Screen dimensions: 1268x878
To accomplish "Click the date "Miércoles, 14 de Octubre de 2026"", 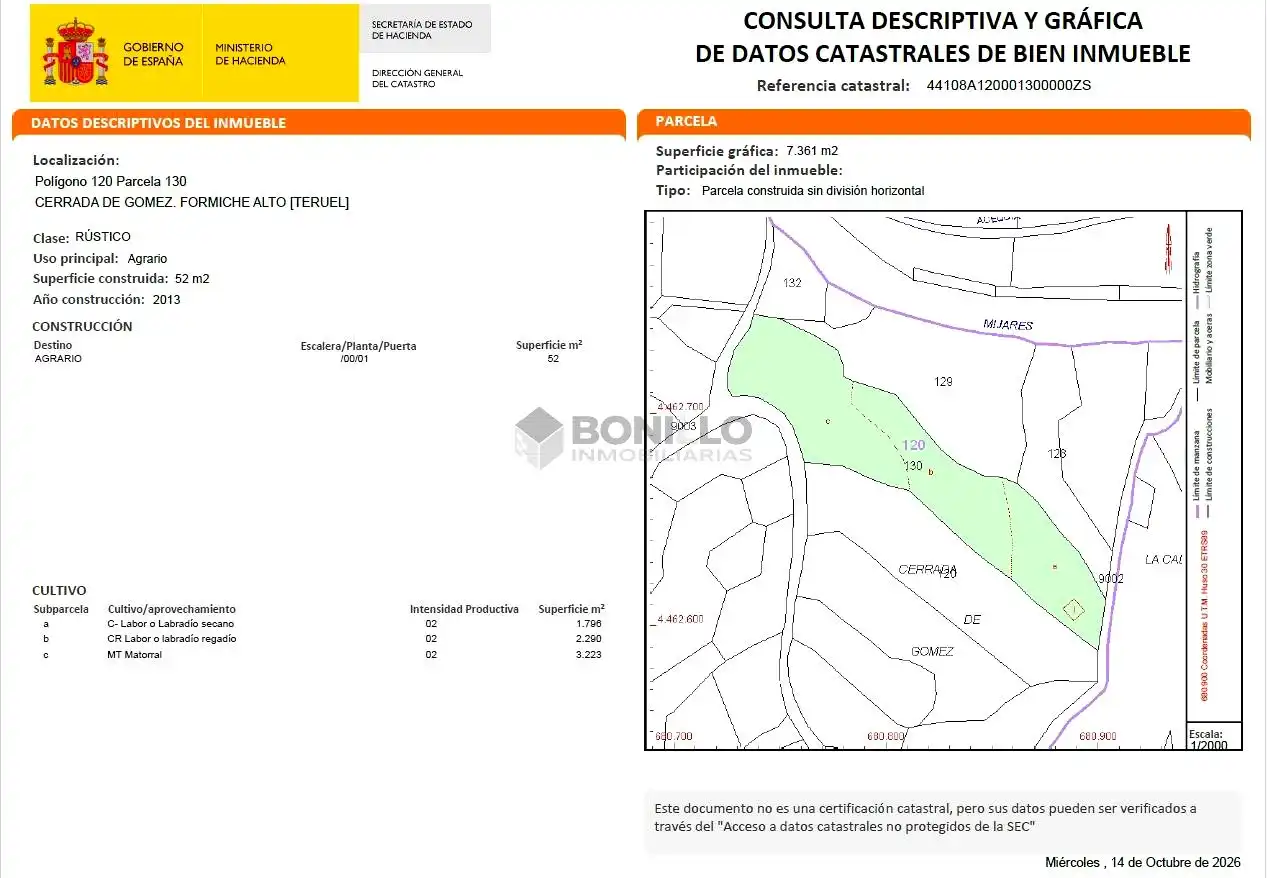I will coord(1143,862).
